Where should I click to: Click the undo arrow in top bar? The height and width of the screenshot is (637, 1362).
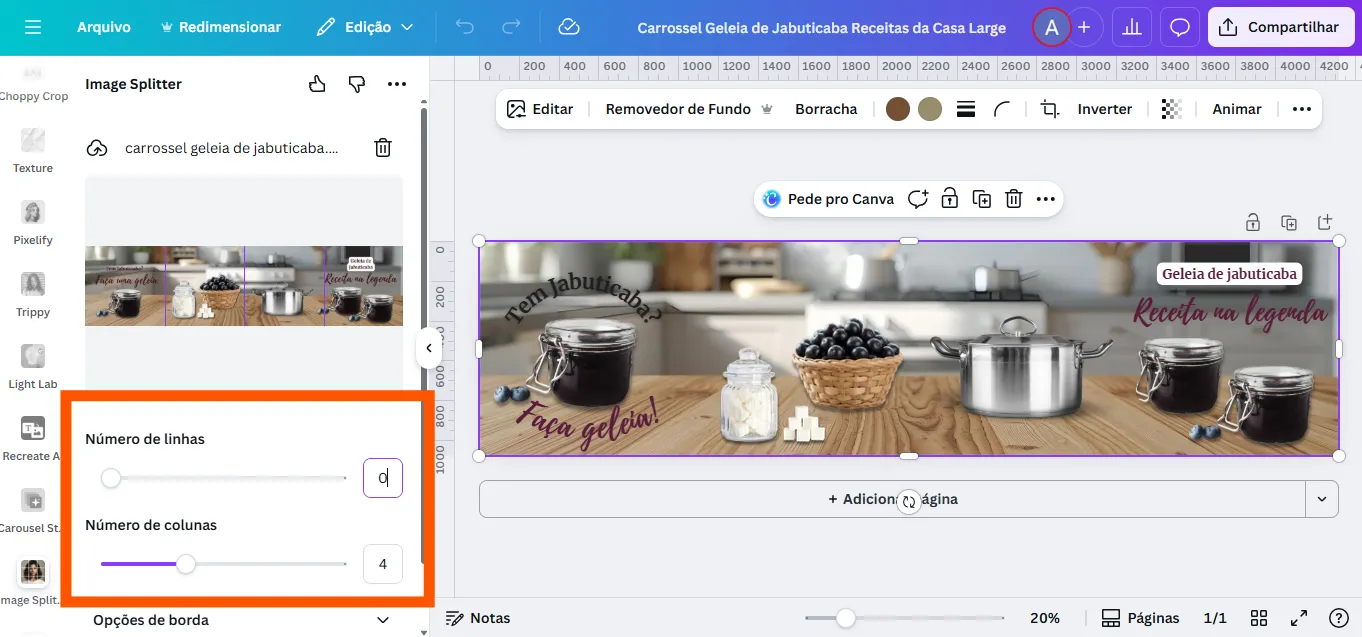465,27
